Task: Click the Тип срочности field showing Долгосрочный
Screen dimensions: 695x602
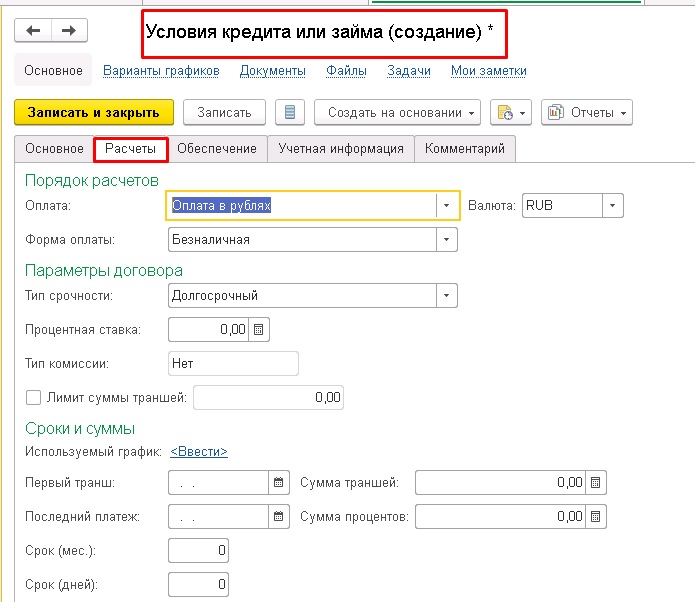Action: point(302,295)
